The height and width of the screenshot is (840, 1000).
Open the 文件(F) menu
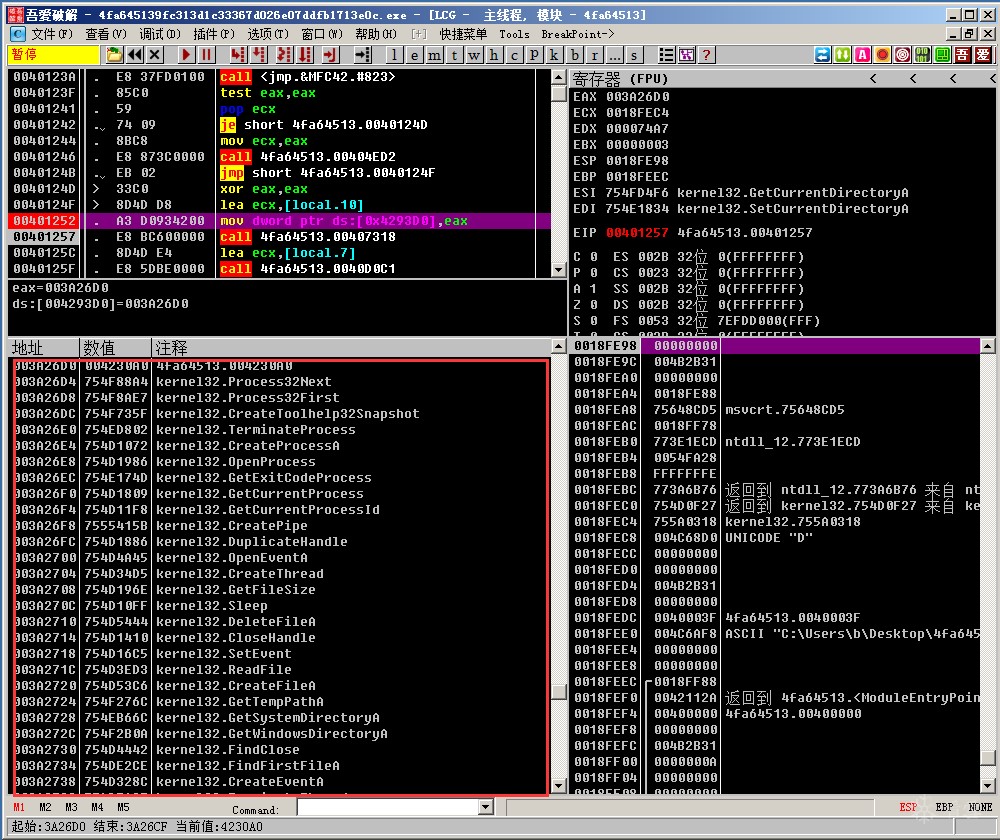click(x=52, y=34)
